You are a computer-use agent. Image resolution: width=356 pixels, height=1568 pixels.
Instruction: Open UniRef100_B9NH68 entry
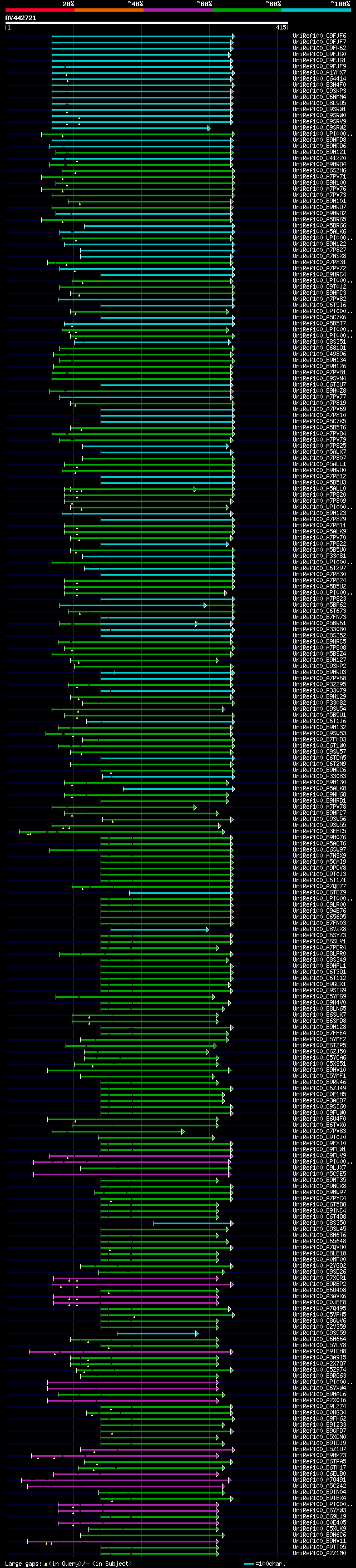pos(319,794)
